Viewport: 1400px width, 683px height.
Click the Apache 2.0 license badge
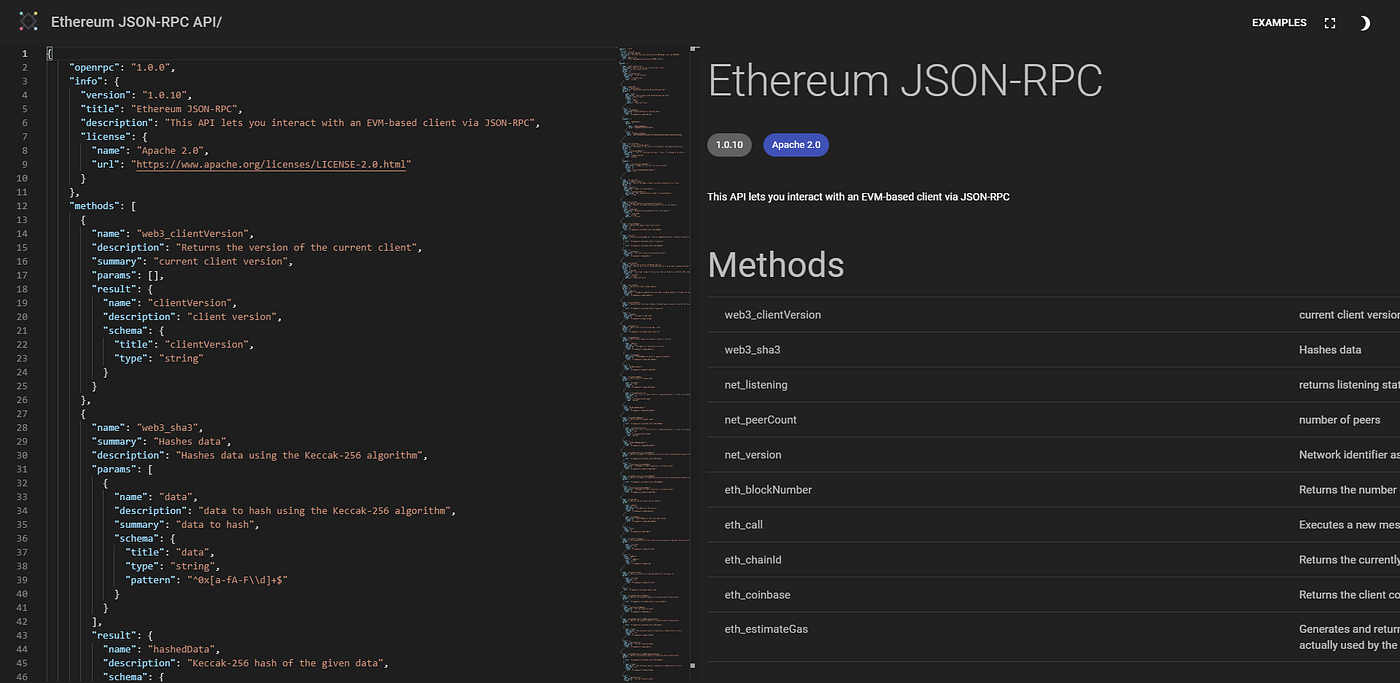pyautogui.click(x=796, y=144)
